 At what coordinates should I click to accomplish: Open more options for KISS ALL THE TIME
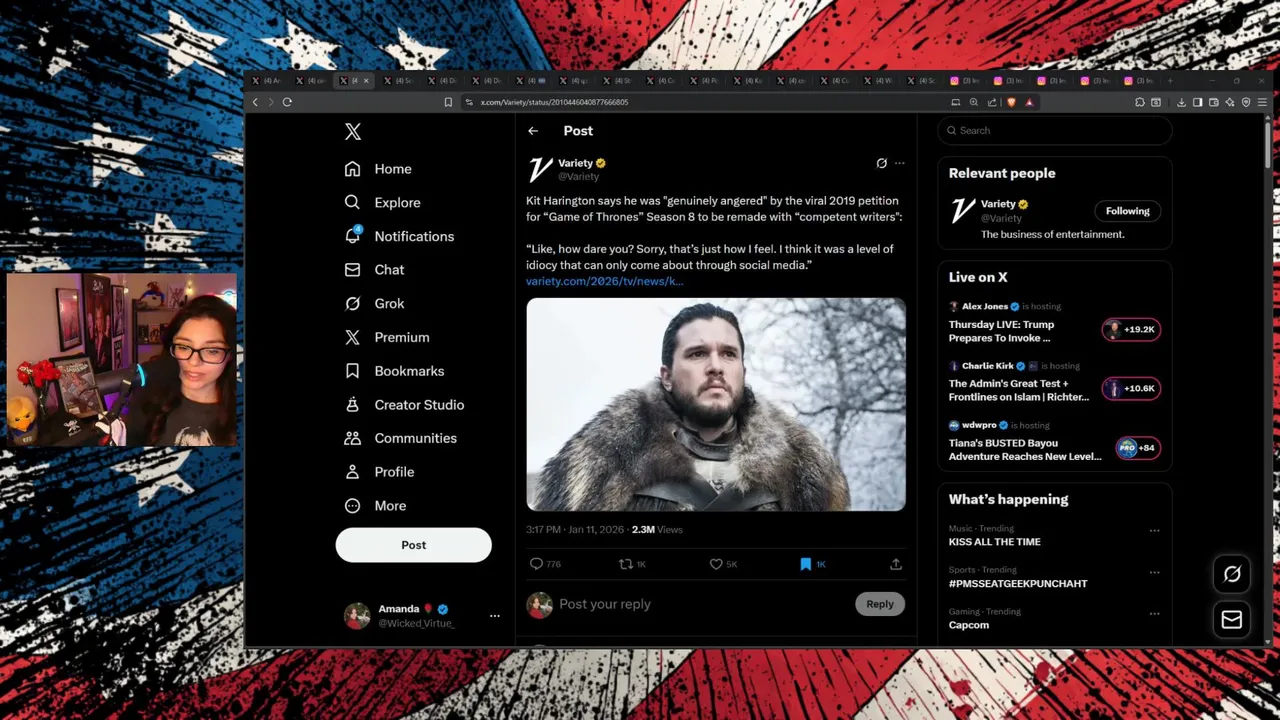pyautogui.click(x=1154, y=531)
